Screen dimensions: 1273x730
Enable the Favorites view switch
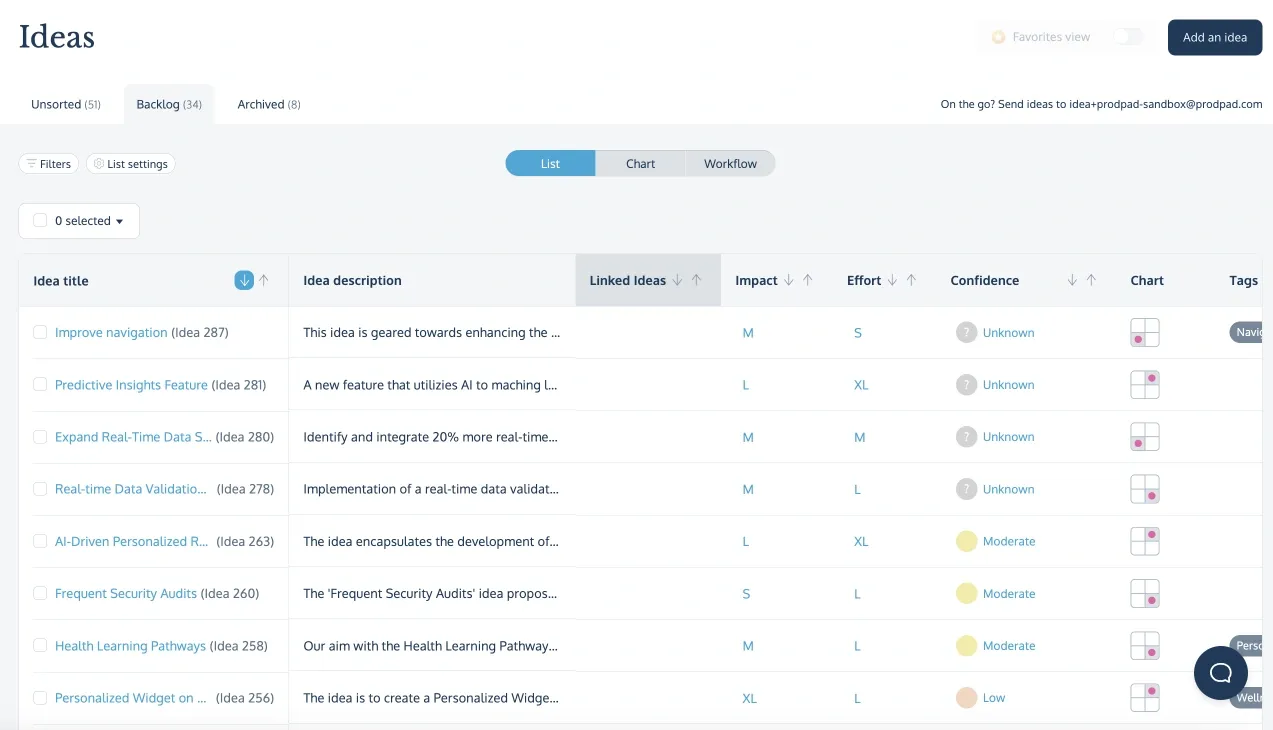click(x=1129, y=35)
